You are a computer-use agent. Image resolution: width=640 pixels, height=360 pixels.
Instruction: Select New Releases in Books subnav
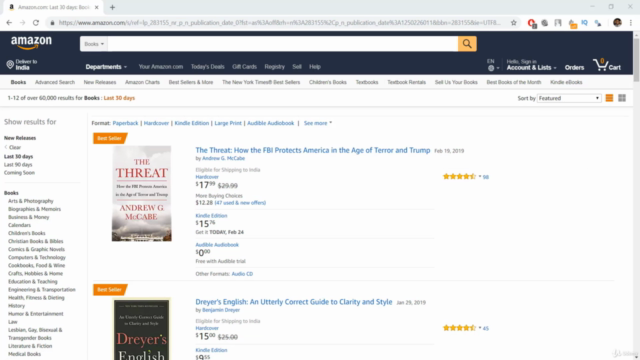(100, 82)
